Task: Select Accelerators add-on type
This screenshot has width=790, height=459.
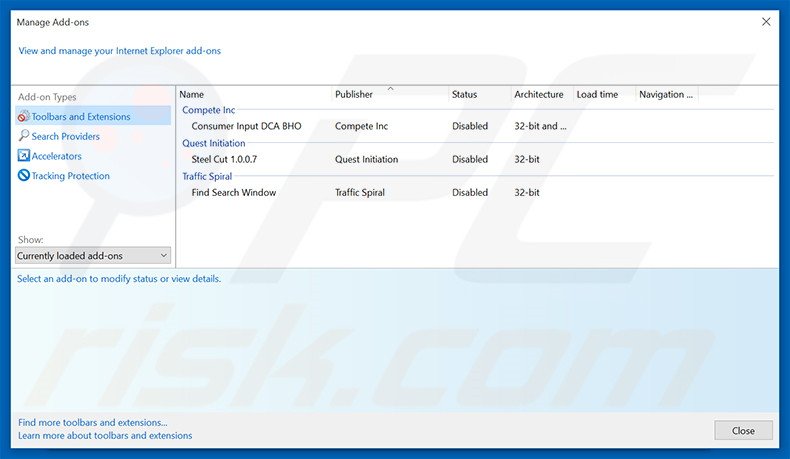Action: coord(56,156)
